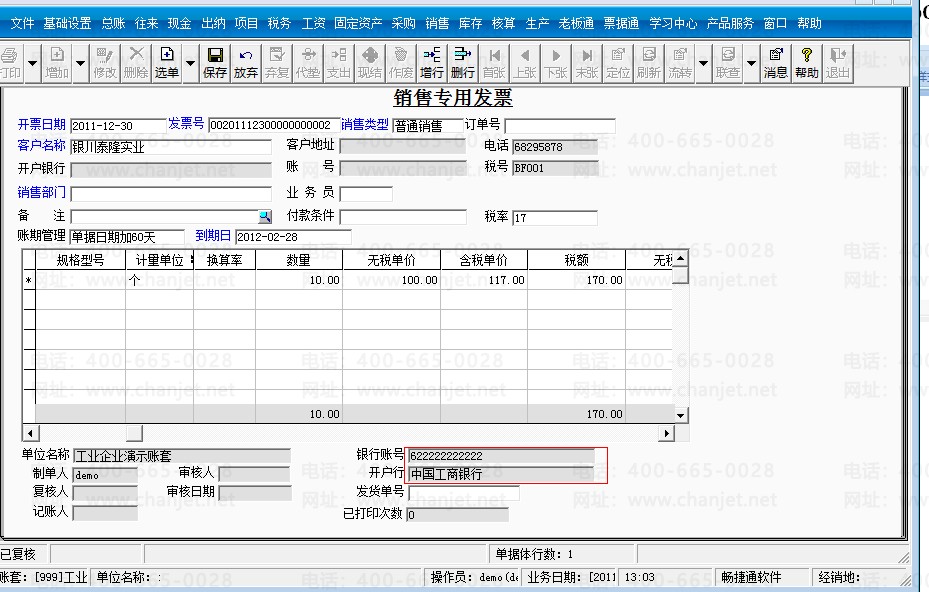Click the 保存 save toolbar icon
The width and height of the screenshot is (929, 592).
[214, 63]
